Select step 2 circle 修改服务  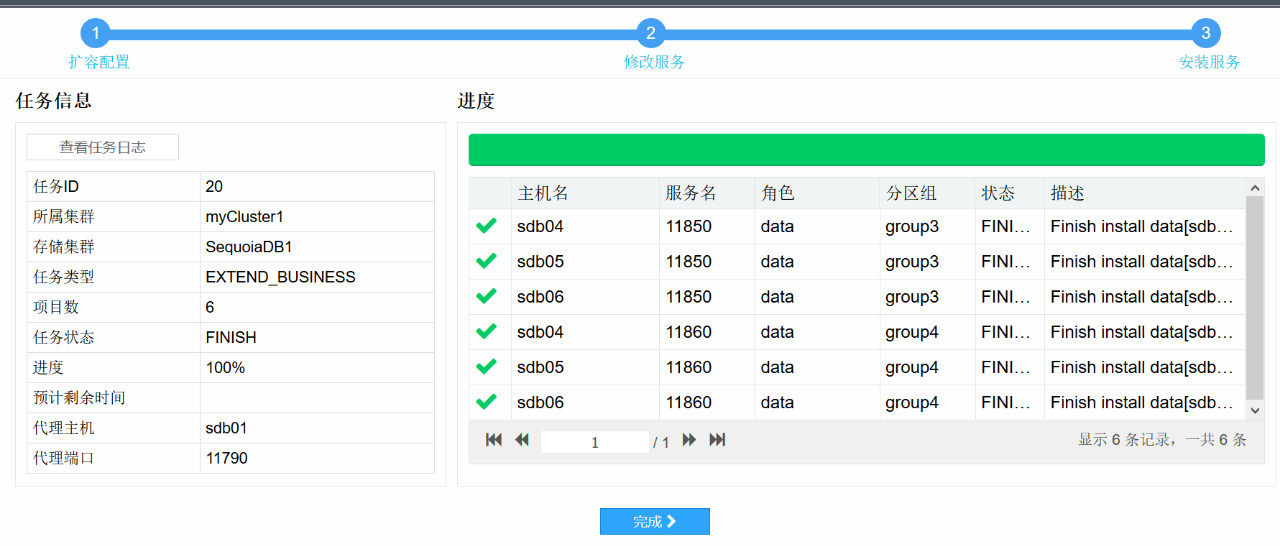pos(651,33)
